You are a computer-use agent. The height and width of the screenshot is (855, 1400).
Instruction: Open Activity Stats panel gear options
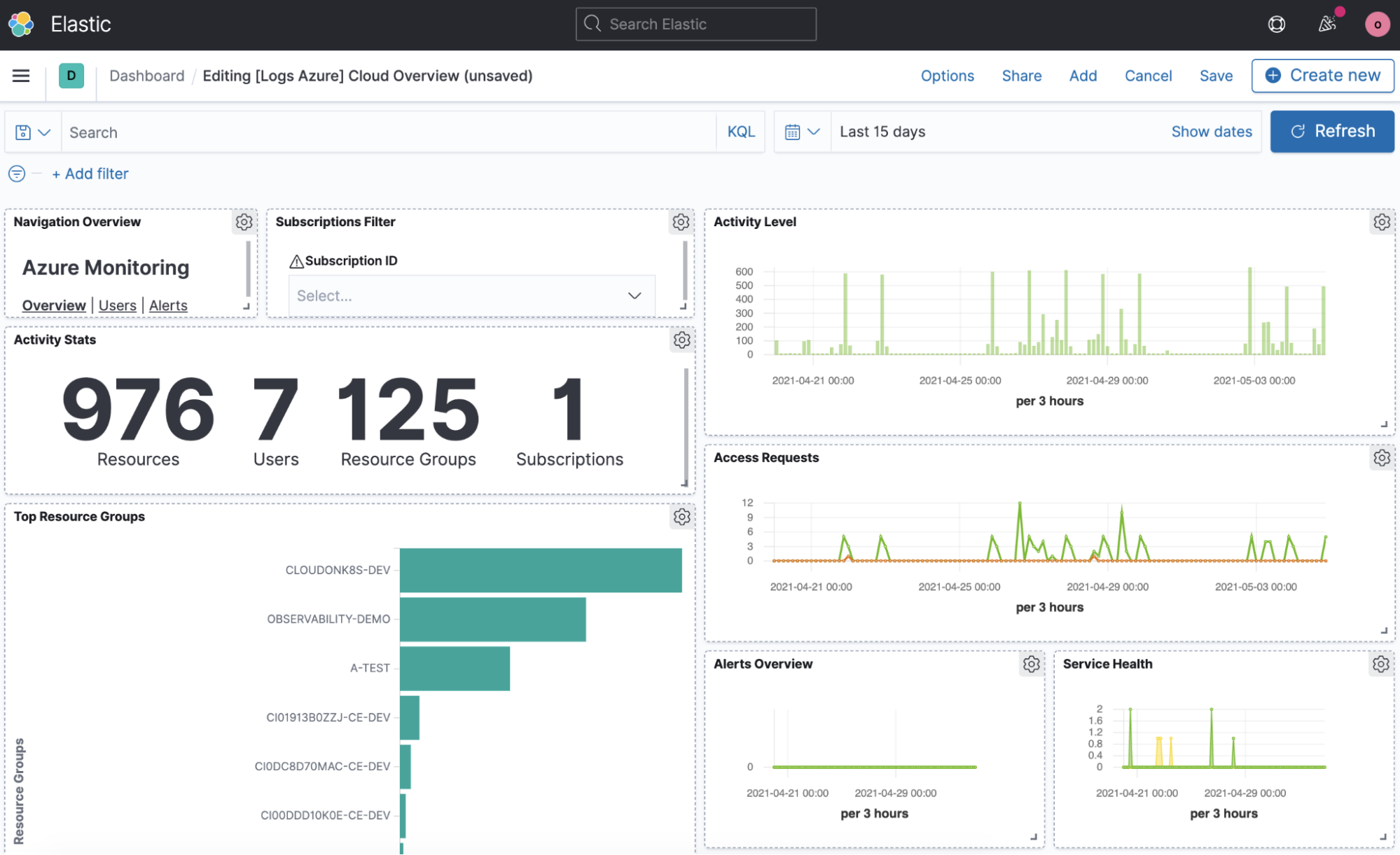681,340
